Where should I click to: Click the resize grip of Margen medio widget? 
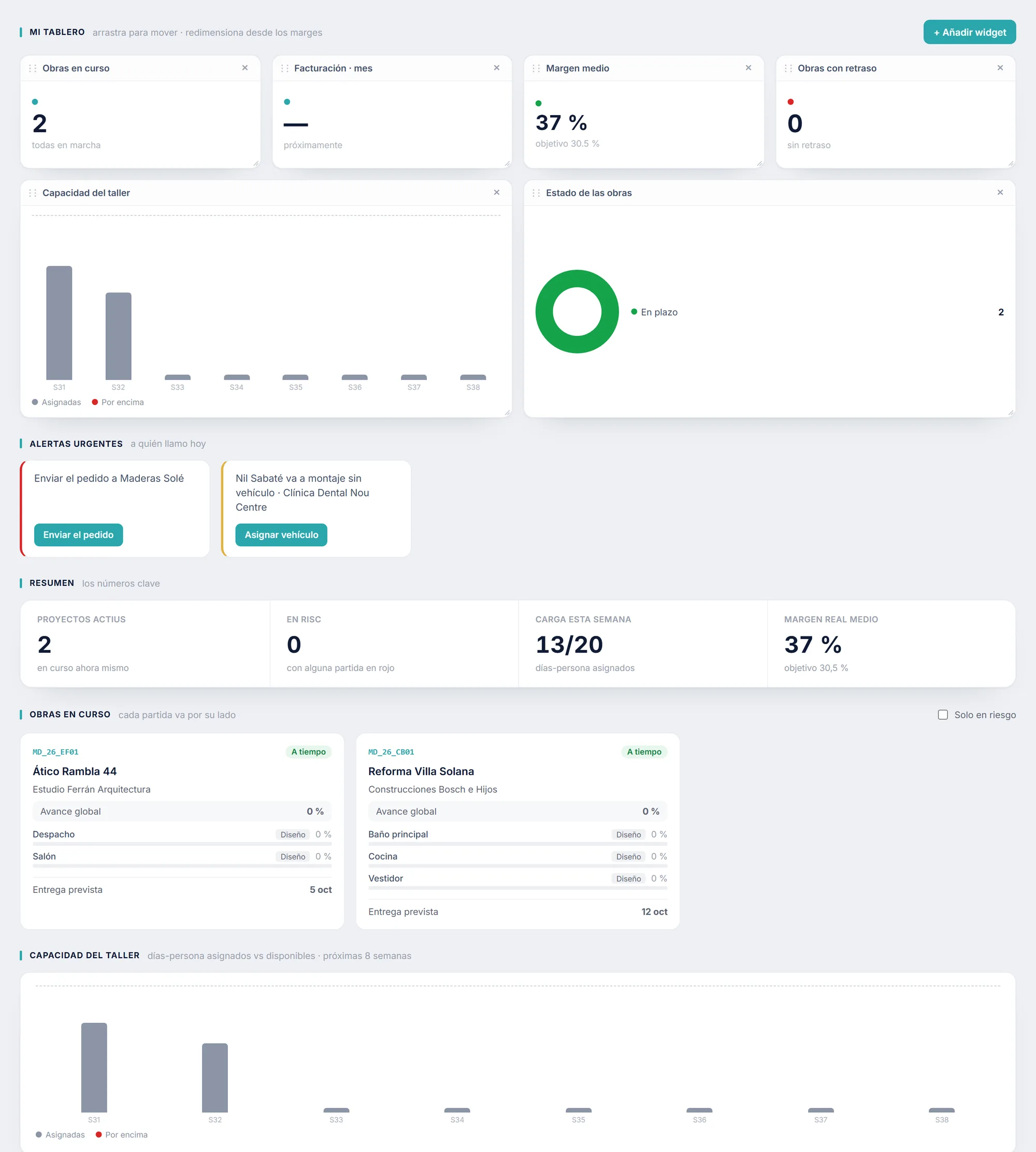[x=759, y=163]
